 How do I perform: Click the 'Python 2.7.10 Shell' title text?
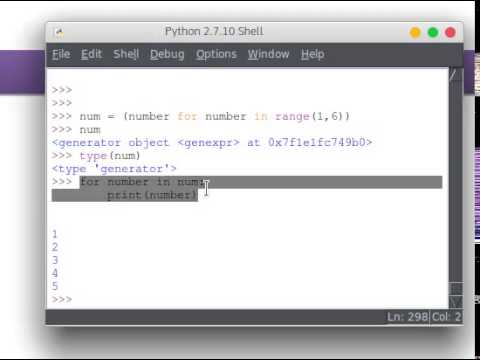(214, 32)
